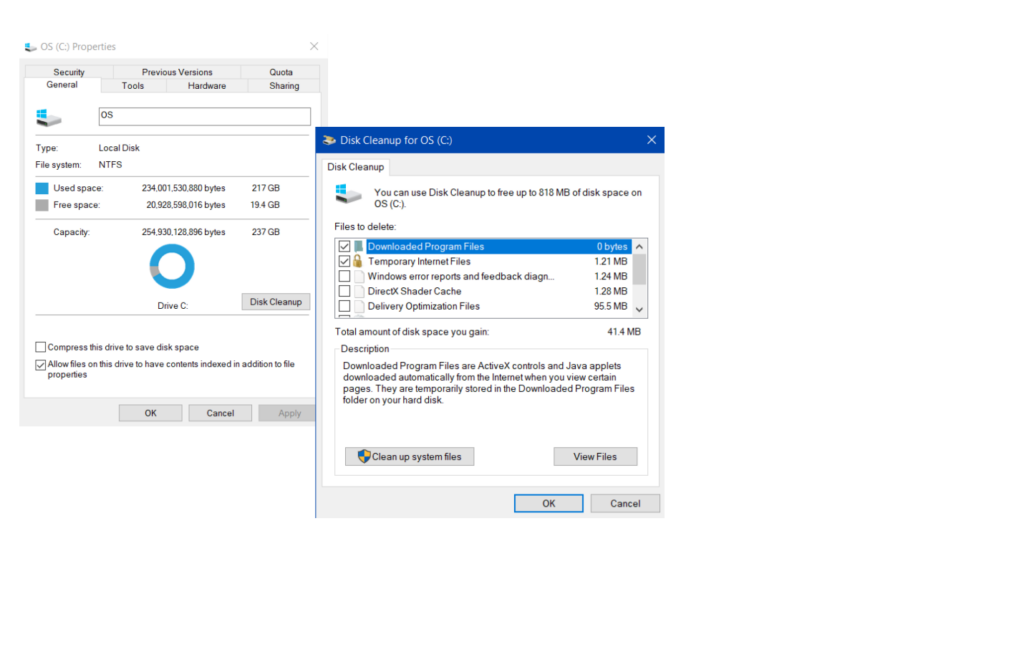The height and width of the screenshot is (670, 1024).
Task: Enable Compress this drive to save disk space
Action: tap(40, 347)
